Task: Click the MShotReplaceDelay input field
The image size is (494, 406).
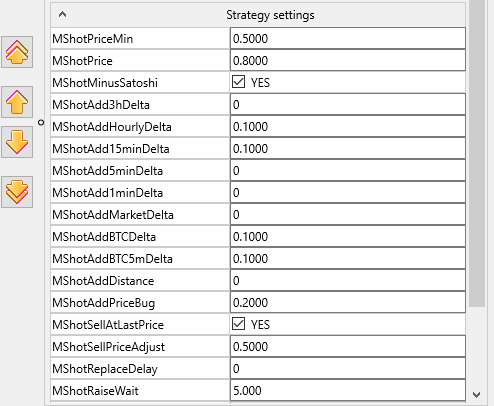Action: tap(348, 369)
